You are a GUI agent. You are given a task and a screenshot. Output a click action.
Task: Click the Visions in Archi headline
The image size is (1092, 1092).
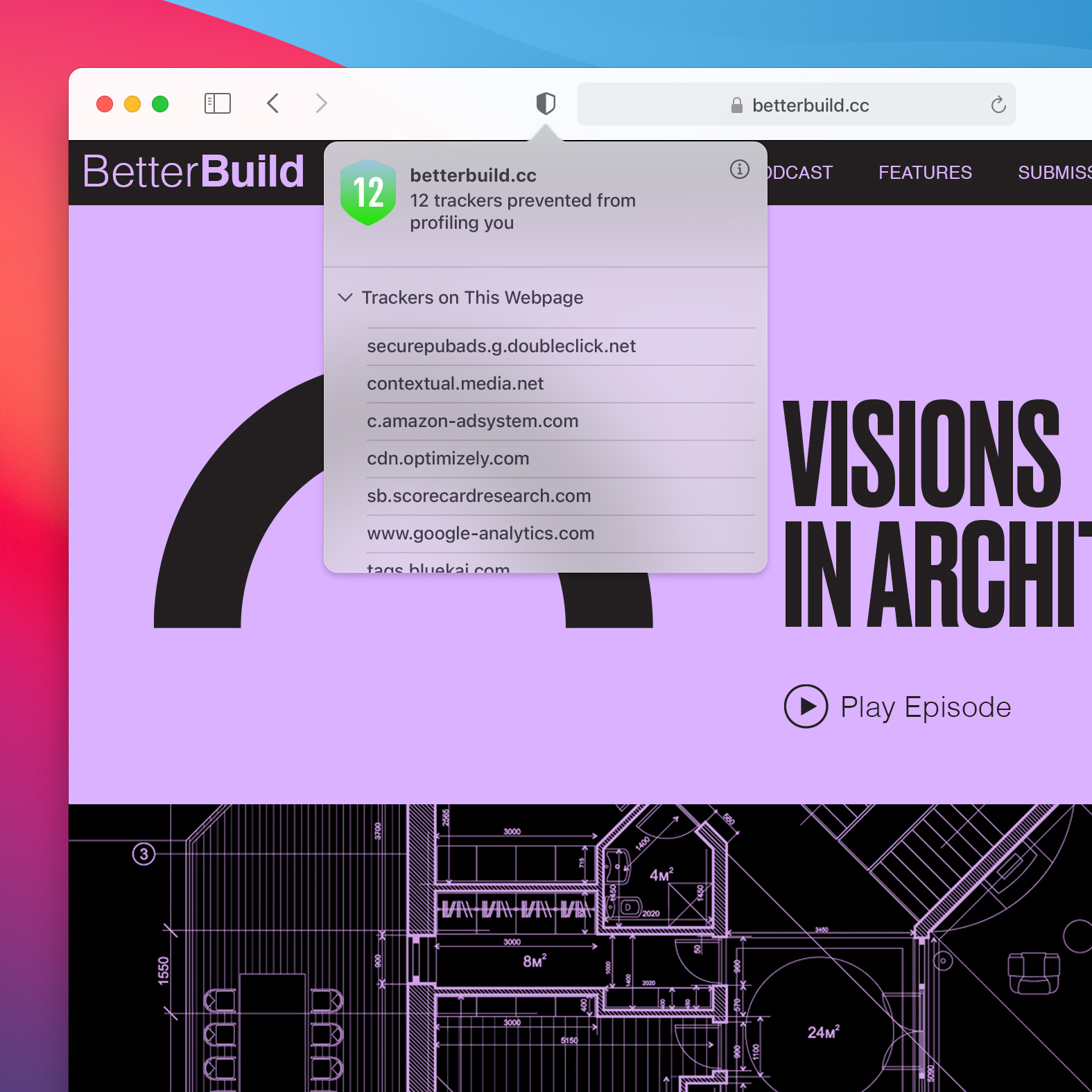[937, 514]
